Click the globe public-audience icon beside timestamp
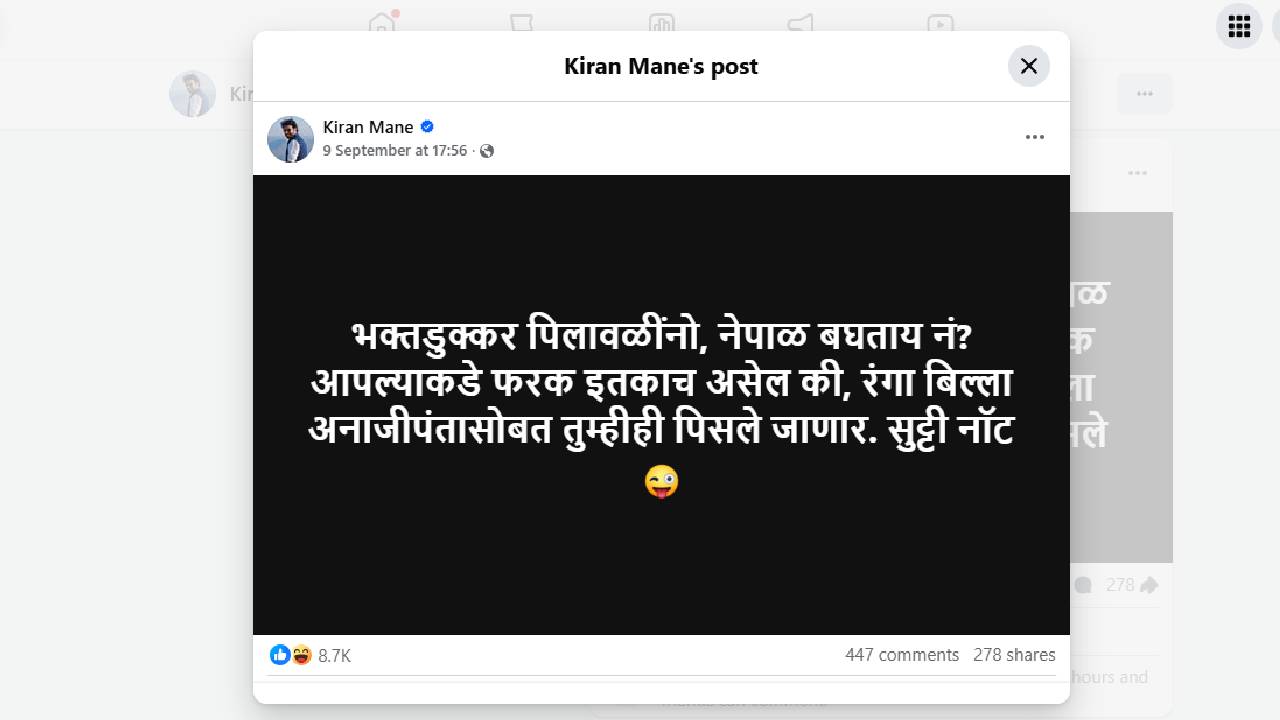The image size is (1280, 720). click(487, 151)
